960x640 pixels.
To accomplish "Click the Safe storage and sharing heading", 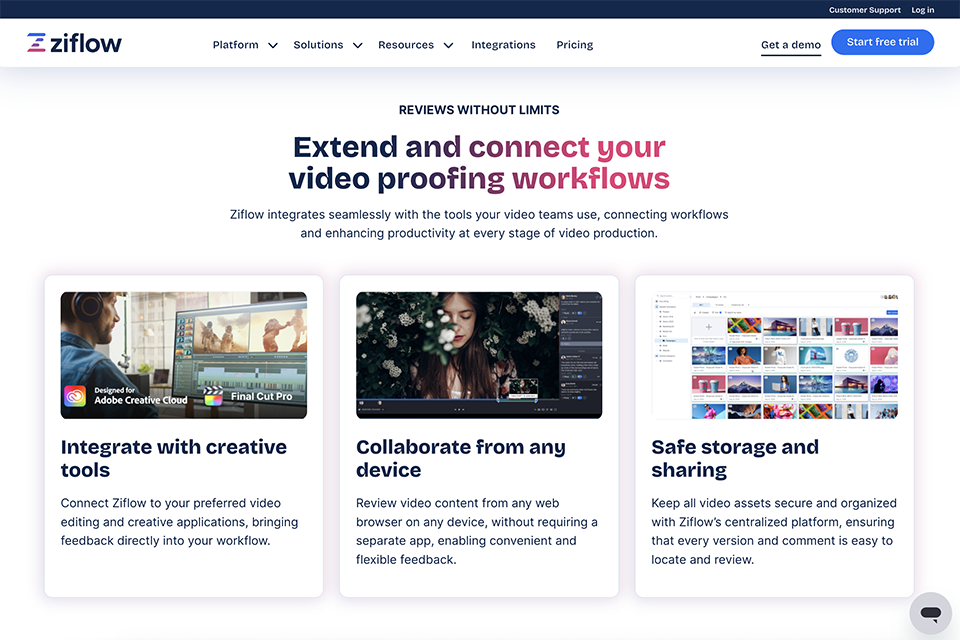I will (735, 458).
